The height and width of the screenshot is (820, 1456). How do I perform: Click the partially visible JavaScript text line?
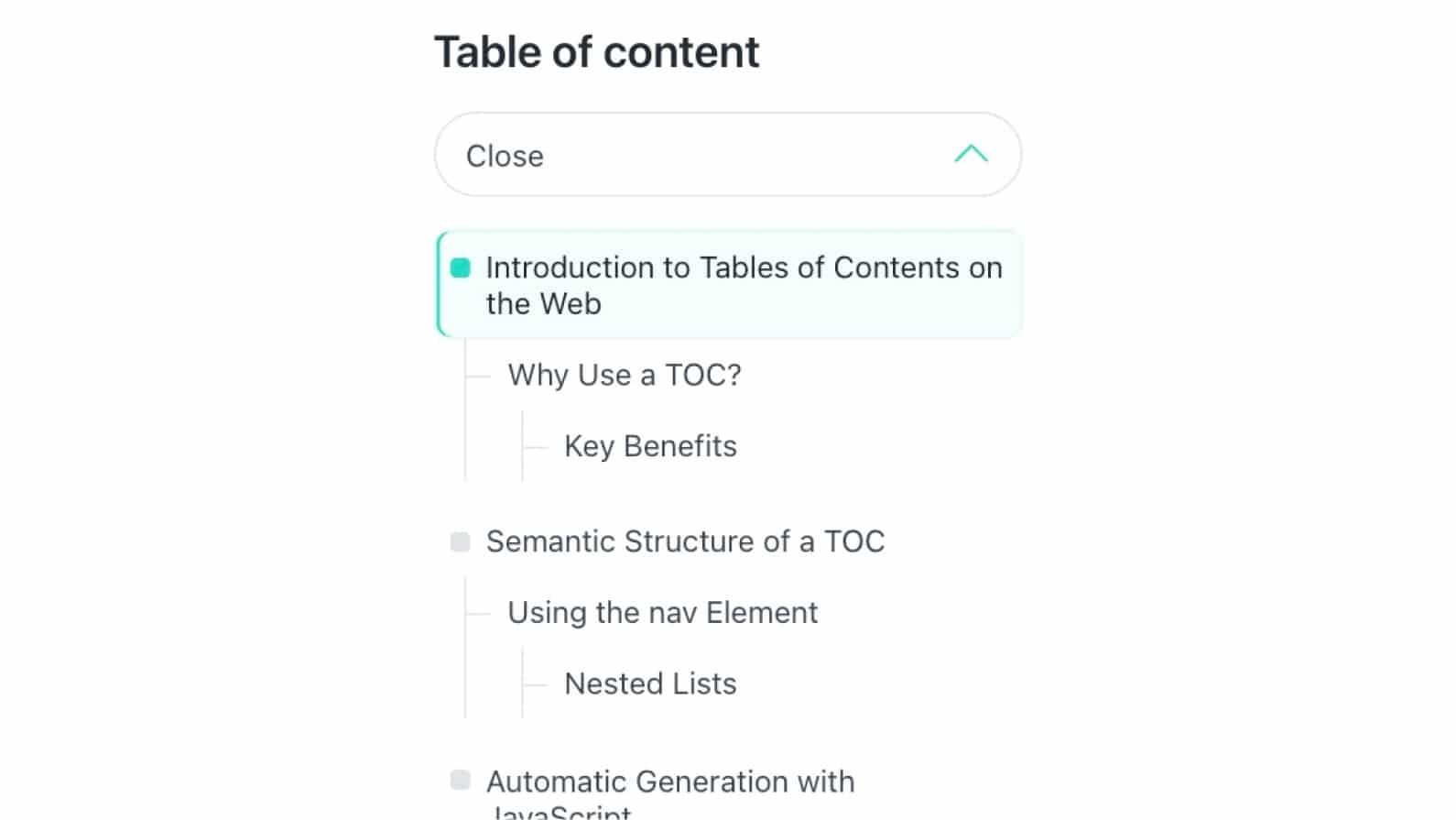[560, 813]
